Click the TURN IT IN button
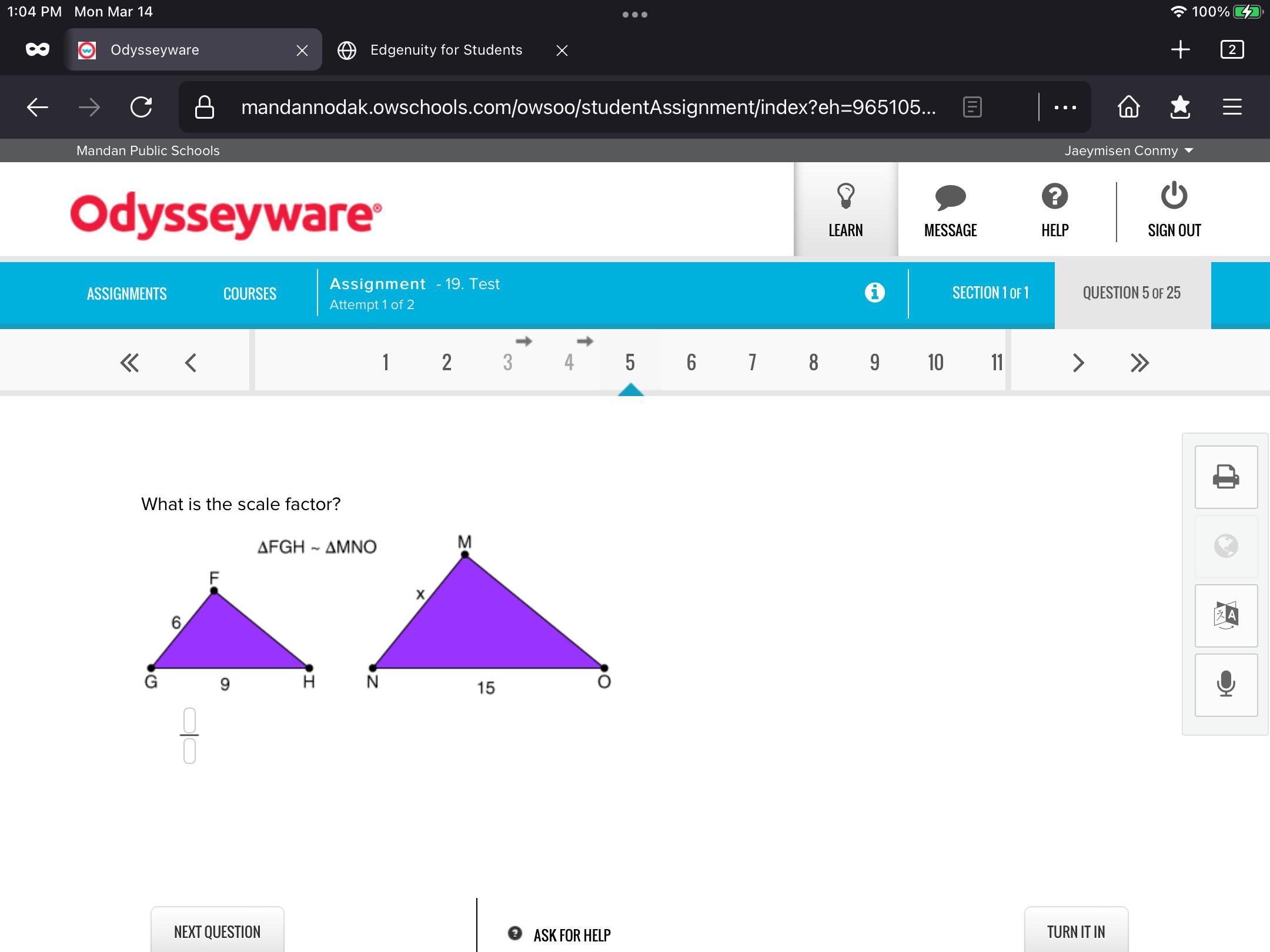The width and height of the screenshot is (1270, 952). (x=1075, y=931)
